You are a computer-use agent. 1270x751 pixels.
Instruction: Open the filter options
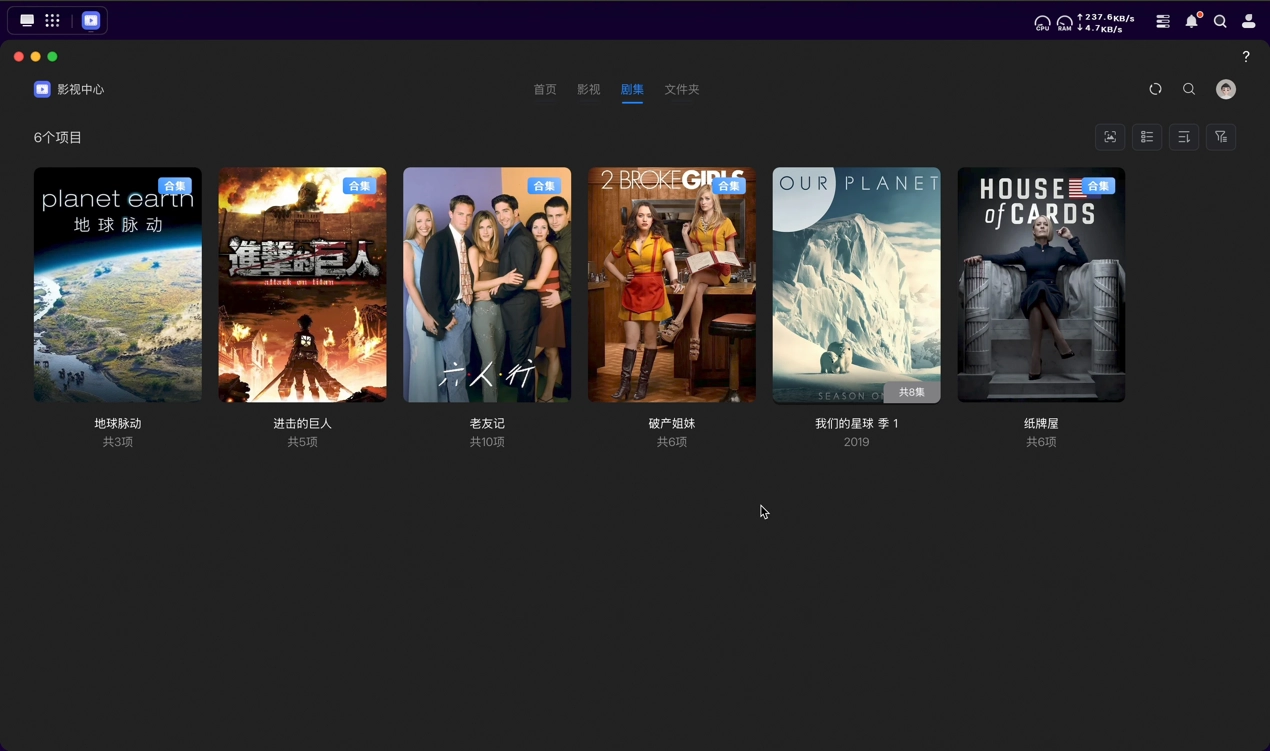pyautogui.click(x=1221, y=137)
